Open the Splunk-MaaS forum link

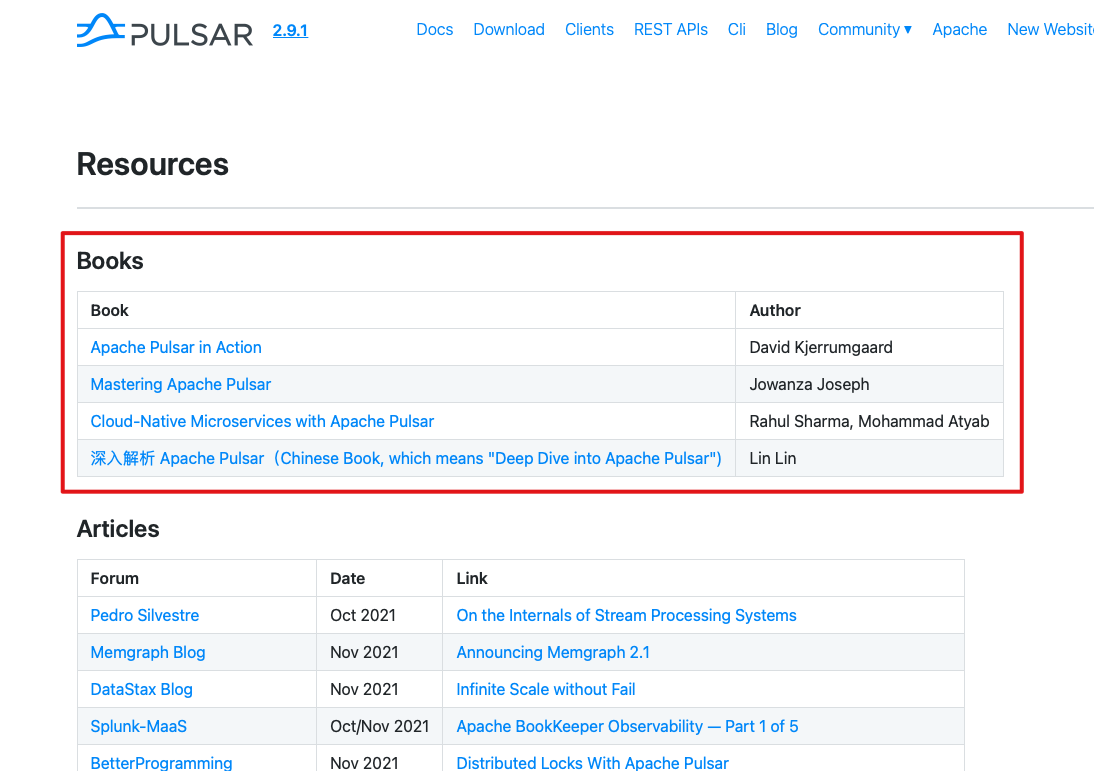pos(139,726)
